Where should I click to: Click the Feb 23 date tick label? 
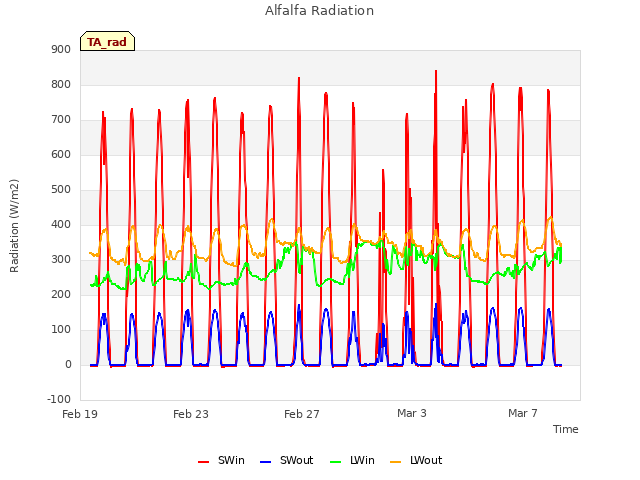point(191,414)
